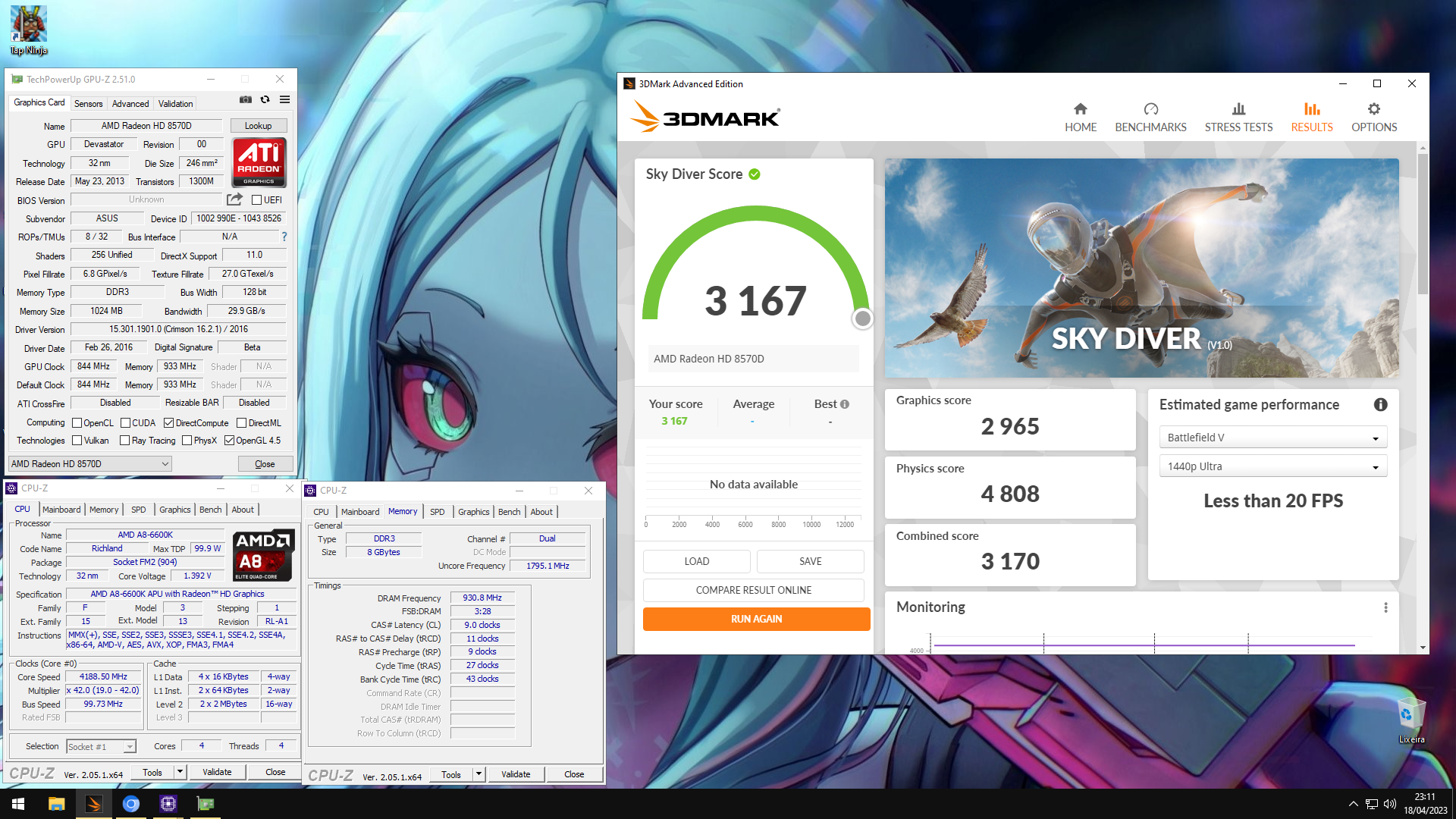
Task: Open Socket #1 selection dropdown
Action: 101,747
